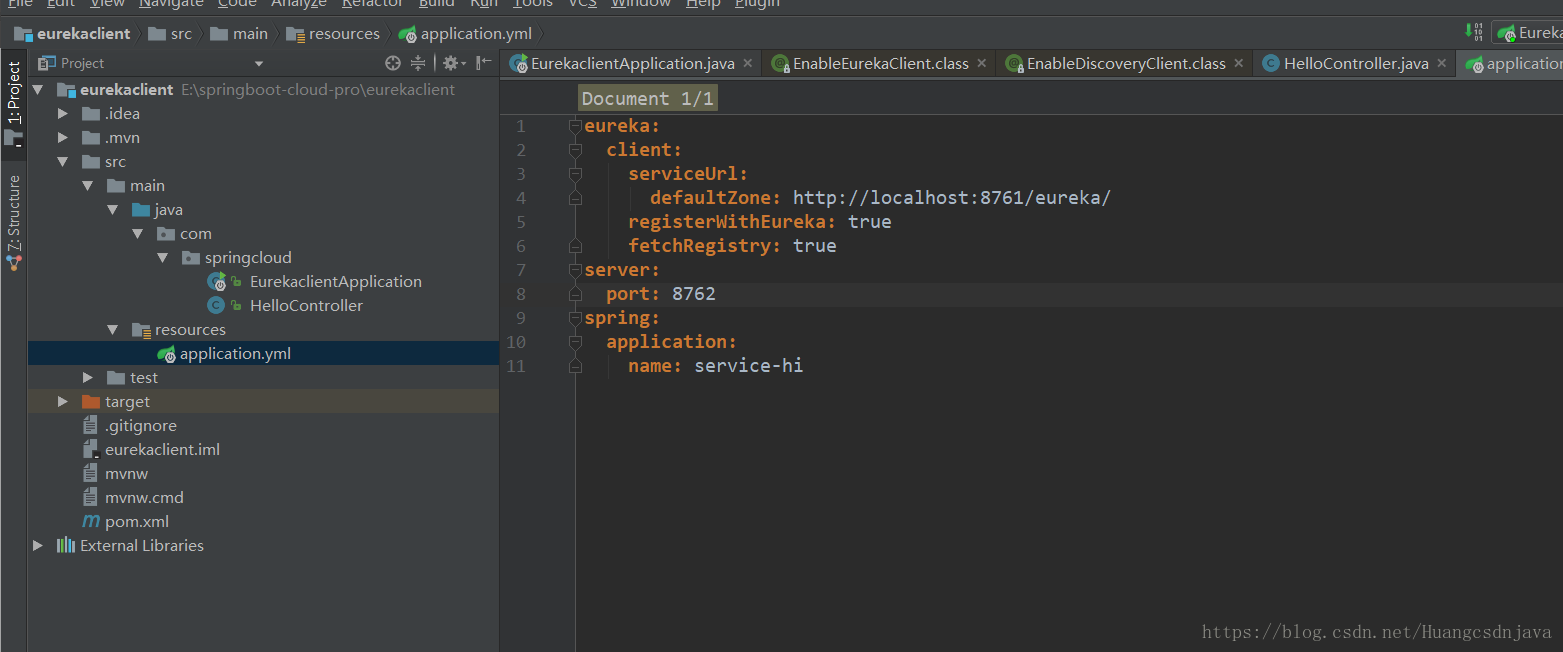Toggle code fold marker at eureka line
The image size is (1563, 652).
(575, 126)
